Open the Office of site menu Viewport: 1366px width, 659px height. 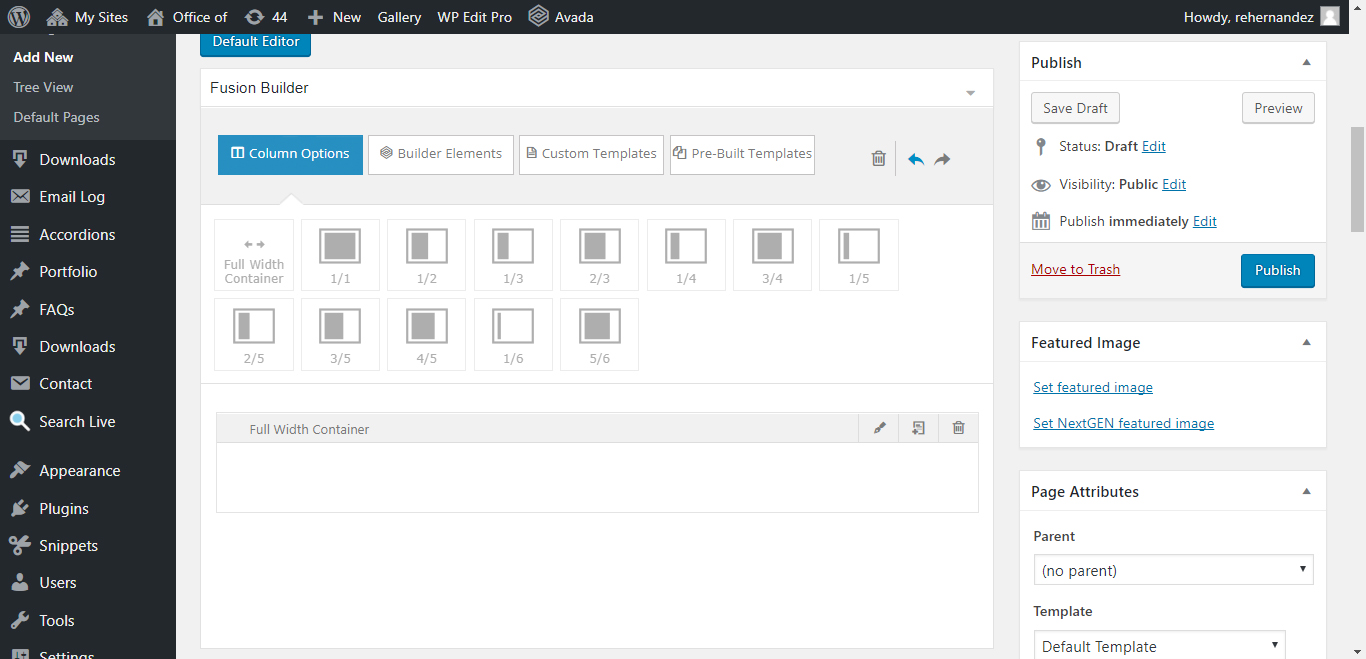[x=186, y=17]
